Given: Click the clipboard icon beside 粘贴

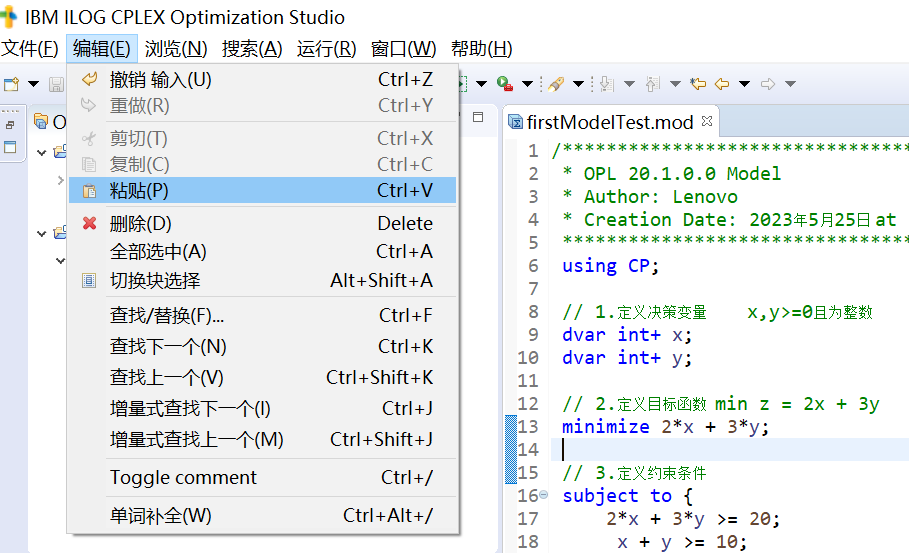Looking at the screenshot, I should (x=89, y=191).
